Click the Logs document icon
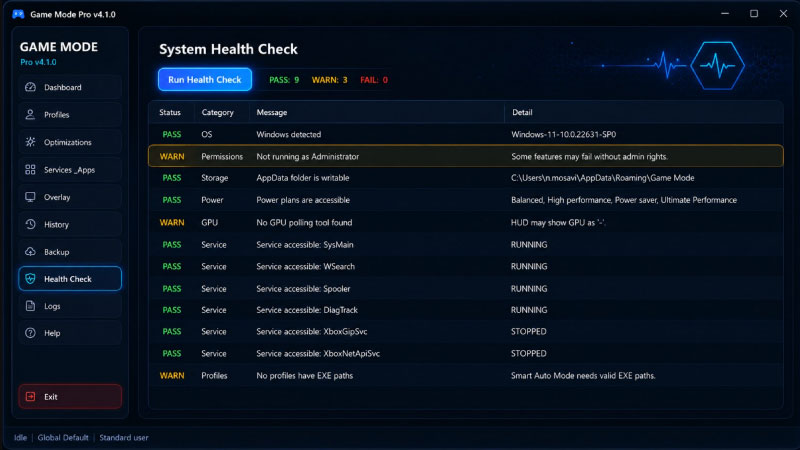Viewport: 800px width, 450px height. pyautogui.click(x=30, y=306)
